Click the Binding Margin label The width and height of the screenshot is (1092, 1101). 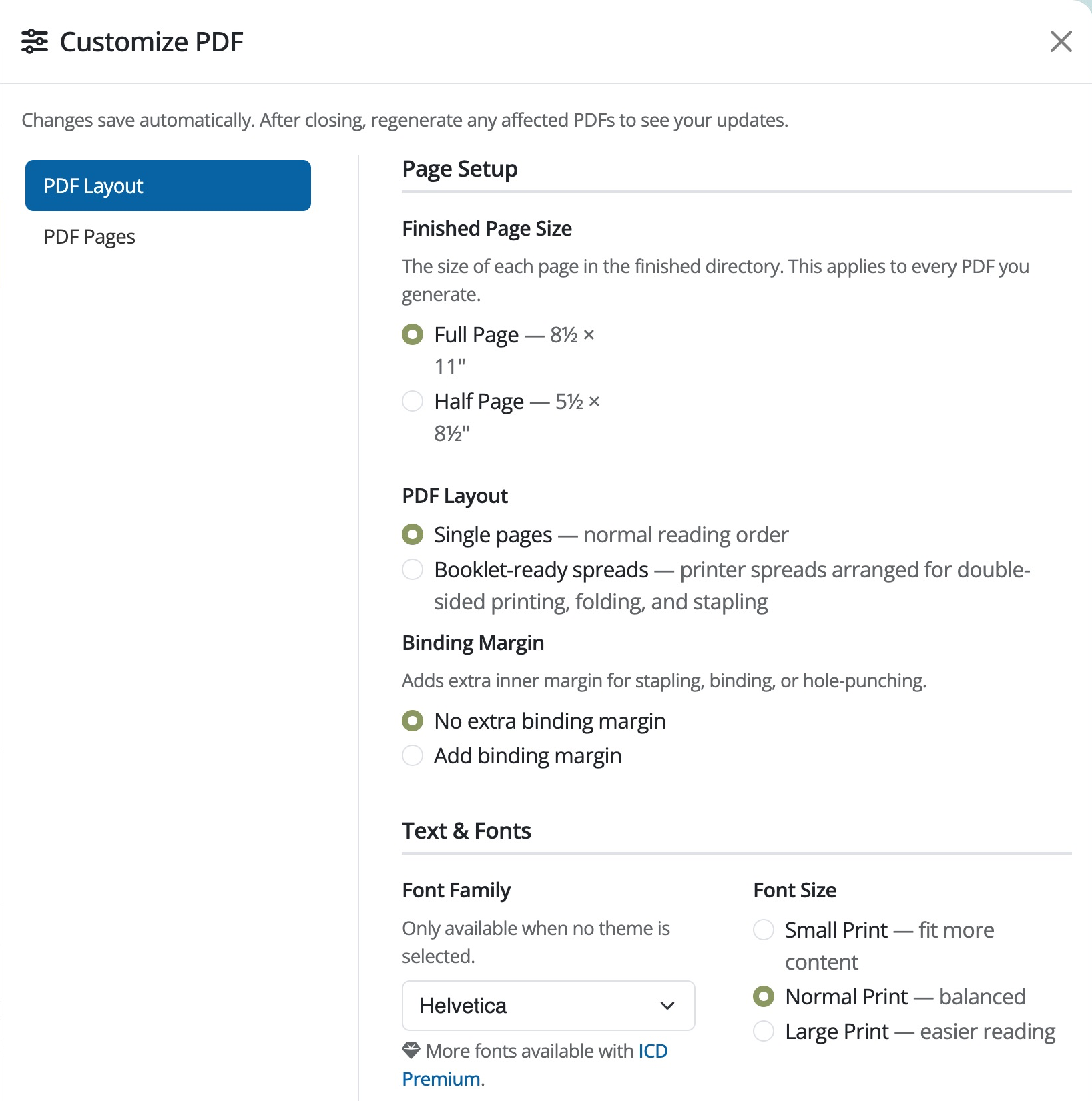point(473,643)
